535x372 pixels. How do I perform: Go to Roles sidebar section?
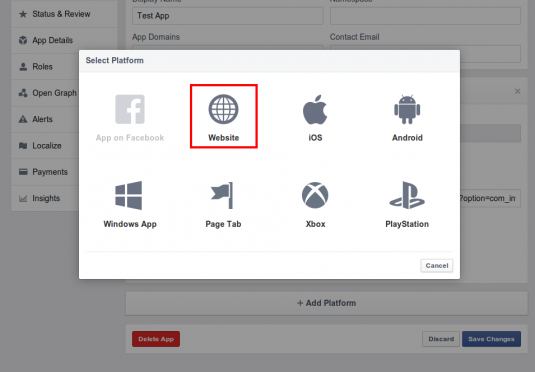45,67
